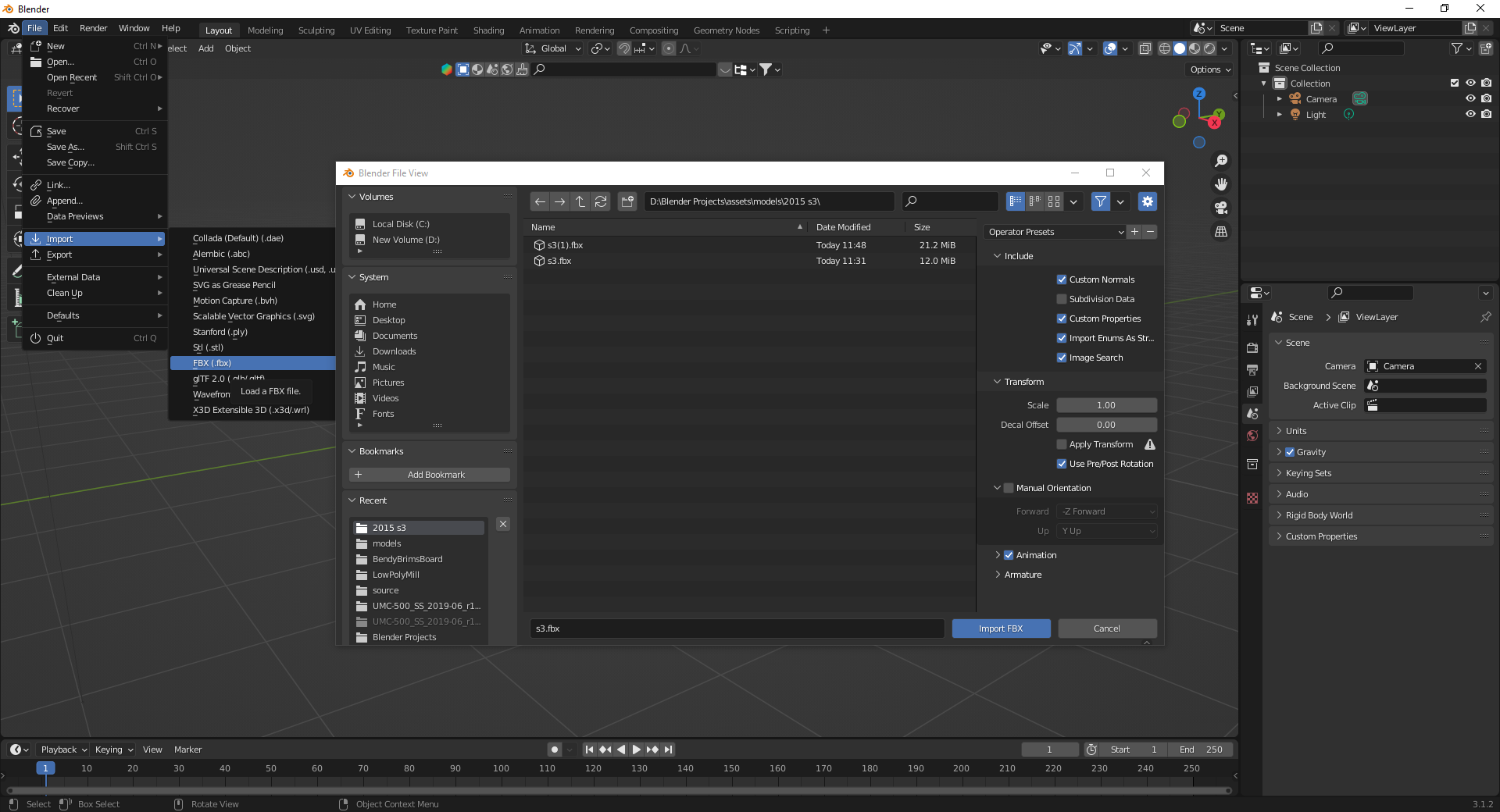This screenshot has height=812, width=1500.
Task: Remove operator preset with minus
Action: point(1150,232)
